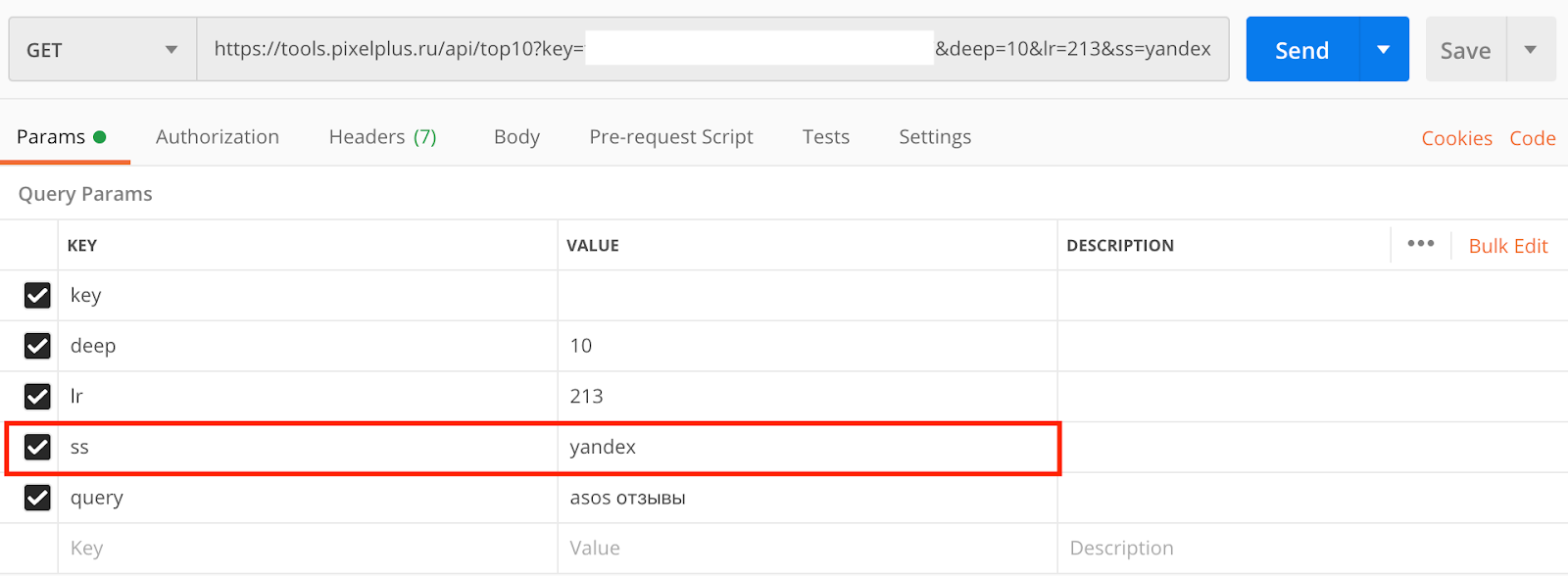The image size is (1568, 576).
Task: Click Bulk Edit for query params
Action: click(x=1508, y=246)
